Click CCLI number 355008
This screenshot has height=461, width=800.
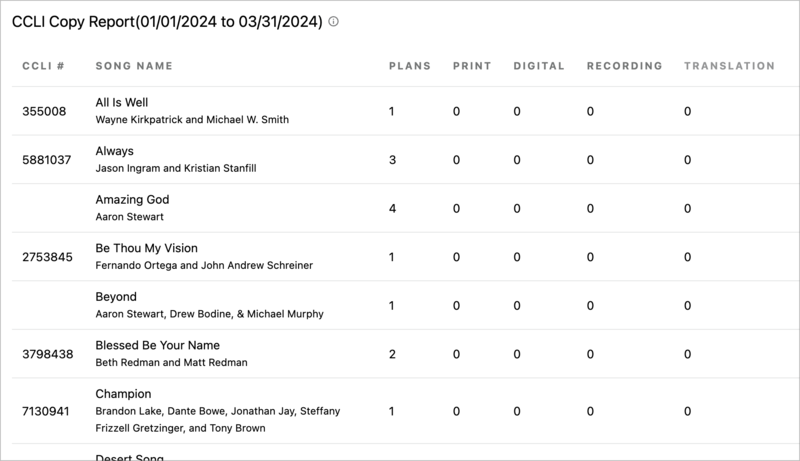point(44,111)
